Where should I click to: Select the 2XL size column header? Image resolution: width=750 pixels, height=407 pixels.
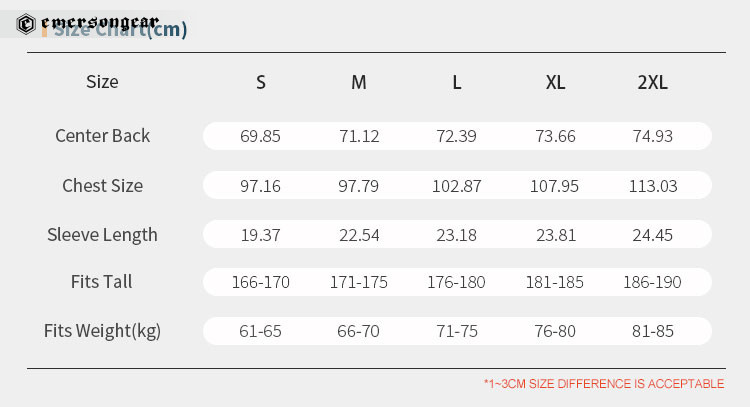coord(652,82)
